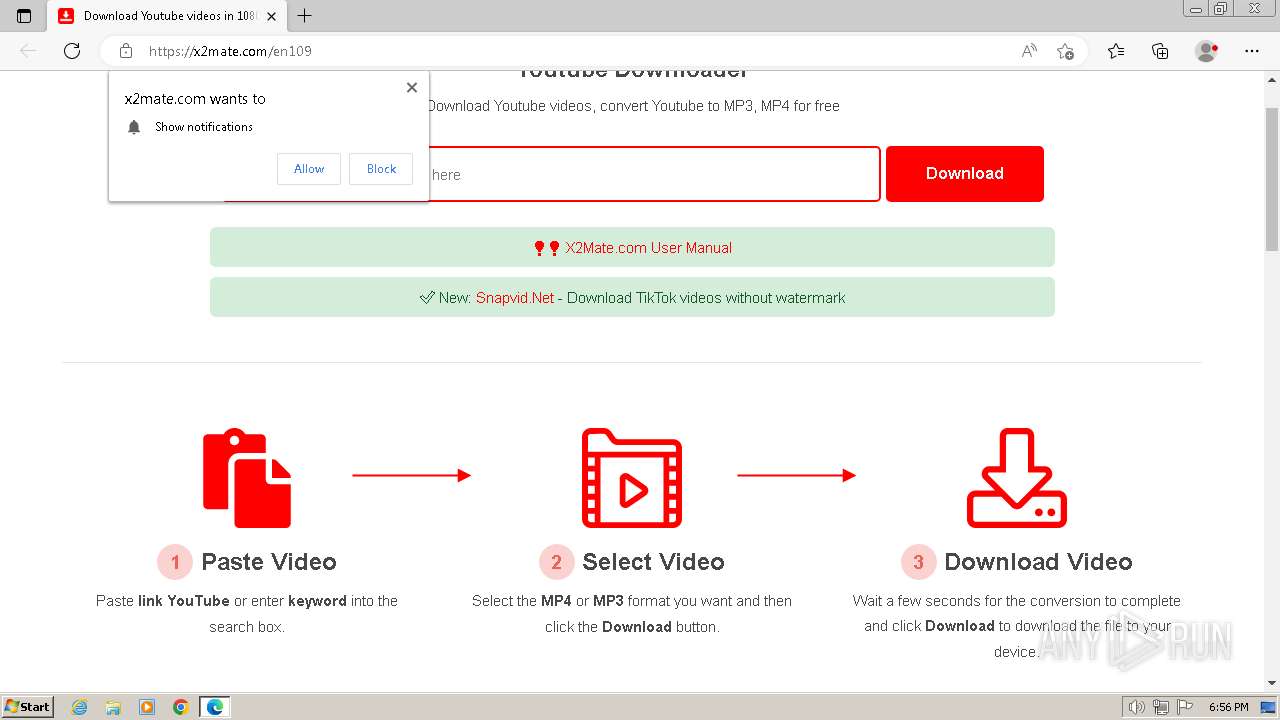Allow x2mate.com notifications
This screenshot has width=1280, height=720.
[309, 169]
